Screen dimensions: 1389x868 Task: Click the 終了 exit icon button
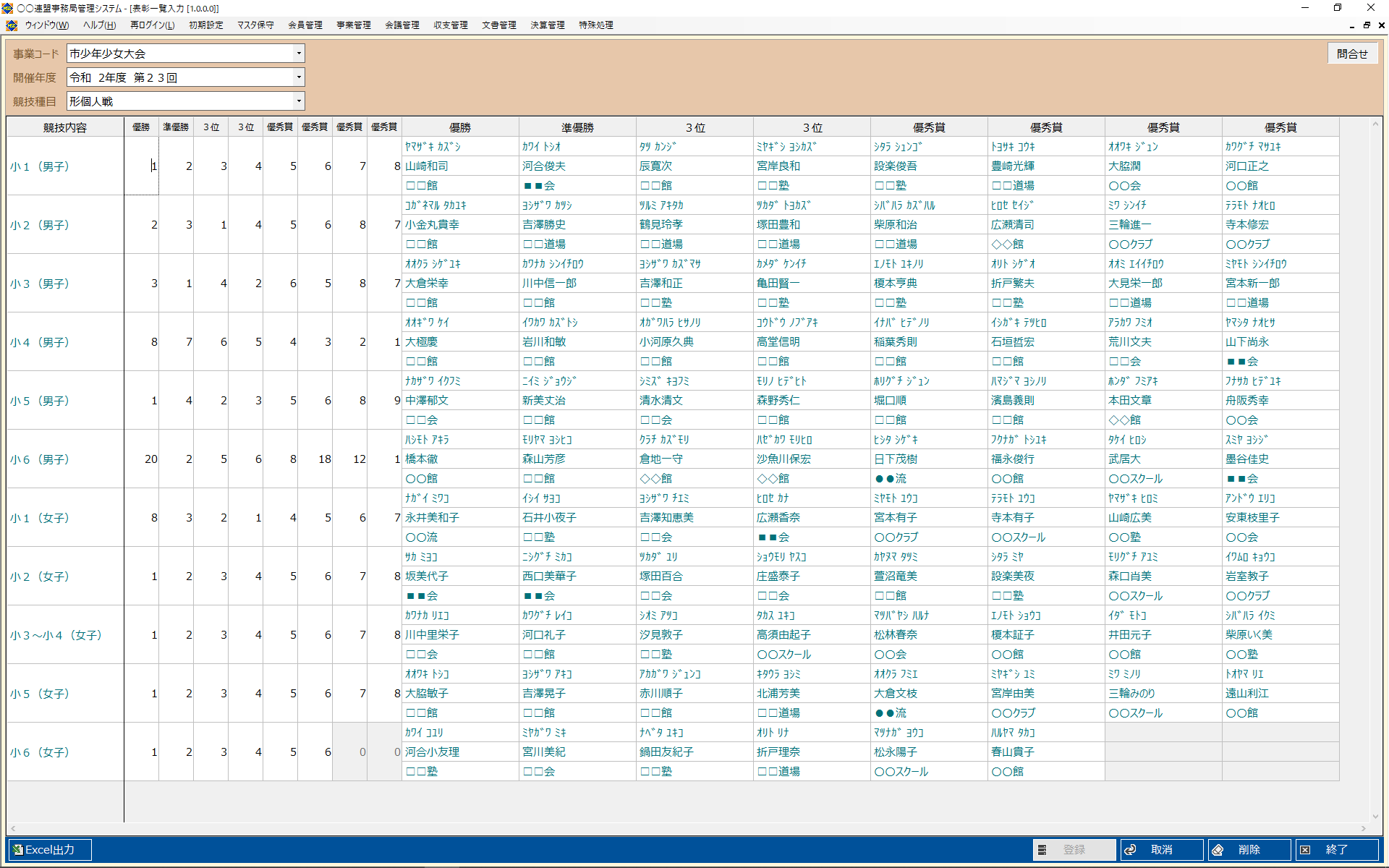pyautogui.click(x=1305, y=850)
